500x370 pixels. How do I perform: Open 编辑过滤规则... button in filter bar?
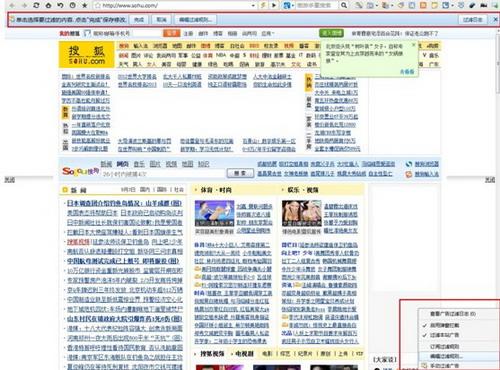[195, 20]
